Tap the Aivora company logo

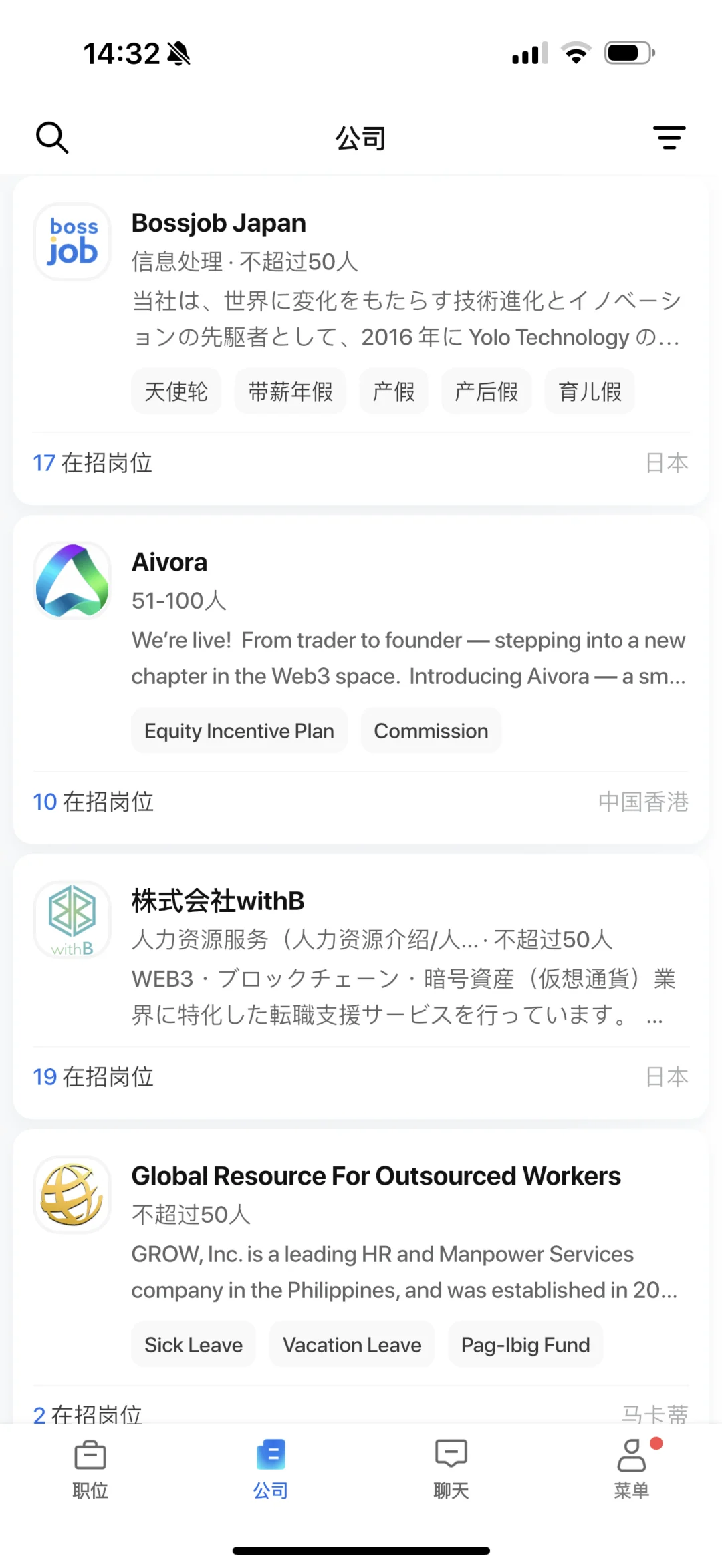click(x=72, y=580)
